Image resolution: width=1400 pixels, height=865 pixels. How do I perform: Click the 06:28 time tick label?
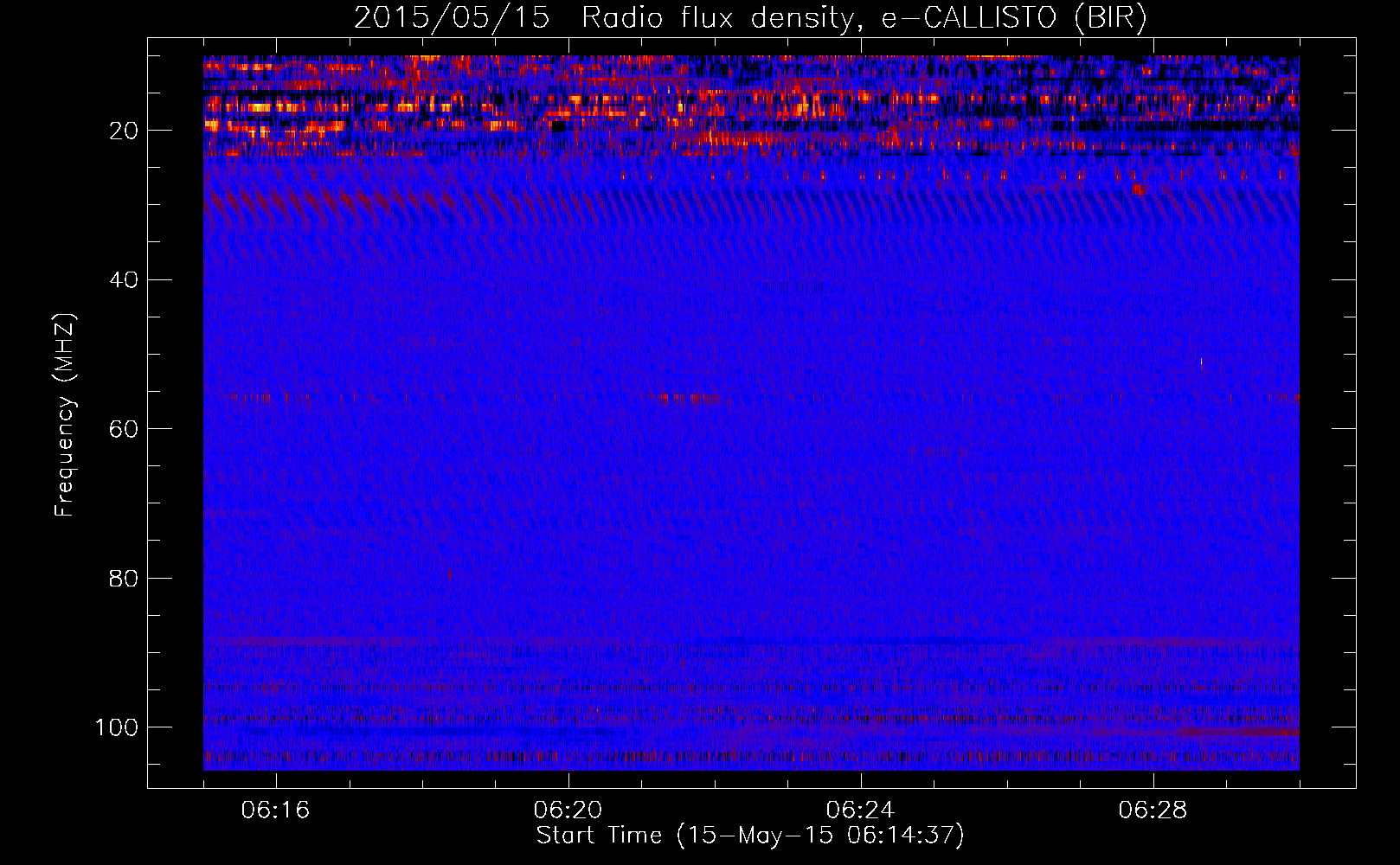1153,811
